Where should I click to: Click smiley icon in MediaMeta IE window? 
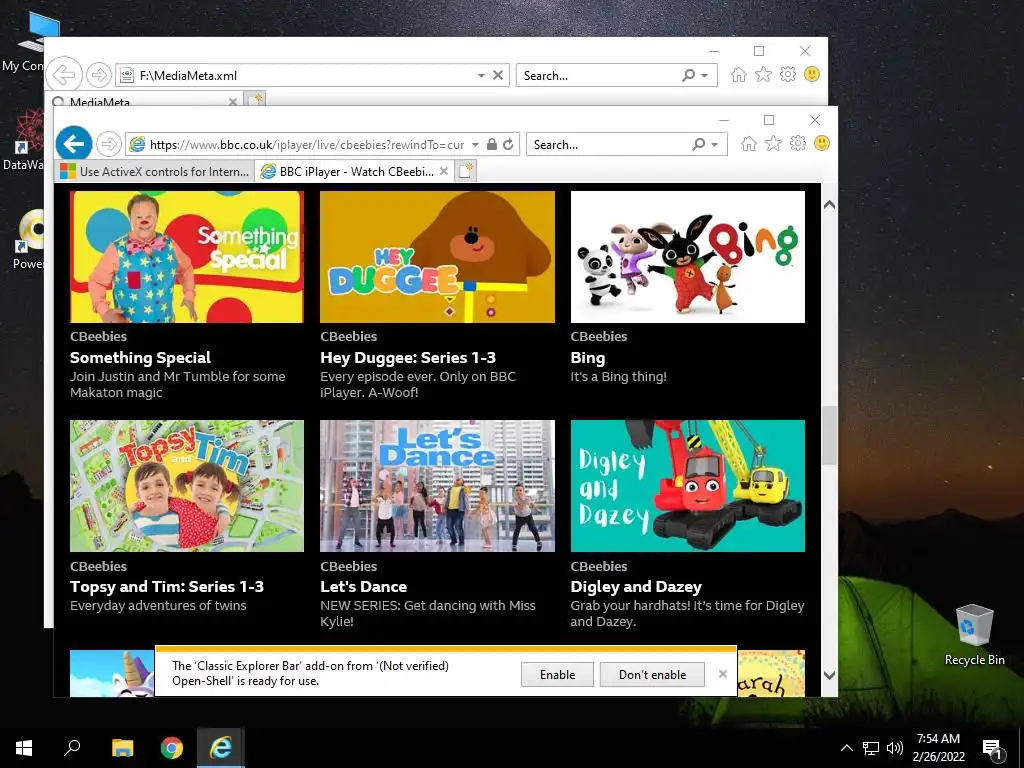pyautogui.click(x=812, y=74)
